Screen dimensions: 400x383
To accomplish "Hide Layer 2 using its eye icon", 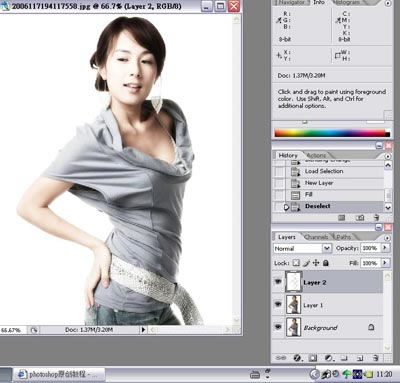I will coord(278,282).
